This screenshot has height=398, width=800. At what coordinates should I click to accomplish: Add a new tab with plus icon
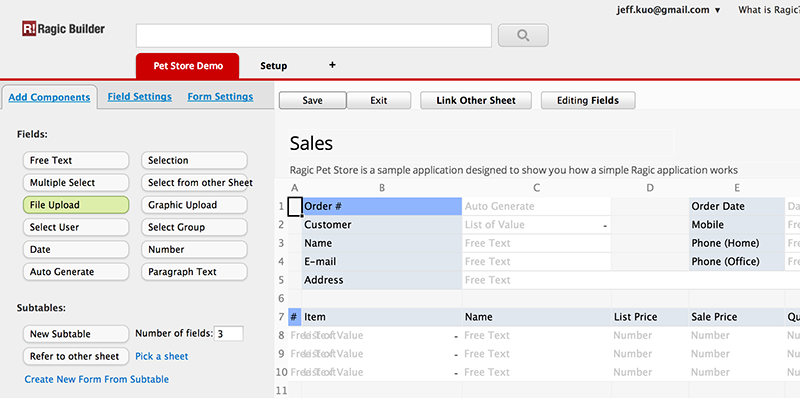click(x=332, y=65)
